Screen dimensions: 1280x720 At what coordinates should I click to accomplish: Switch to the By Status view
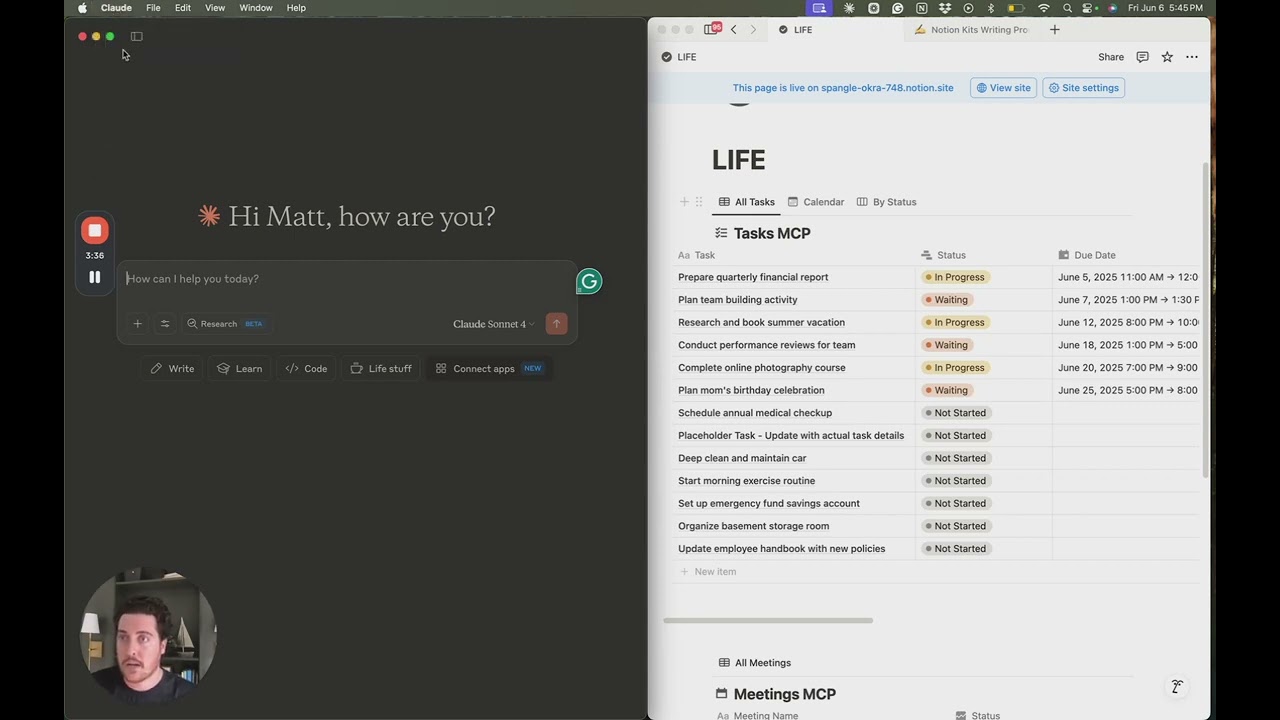pos(887,202)
